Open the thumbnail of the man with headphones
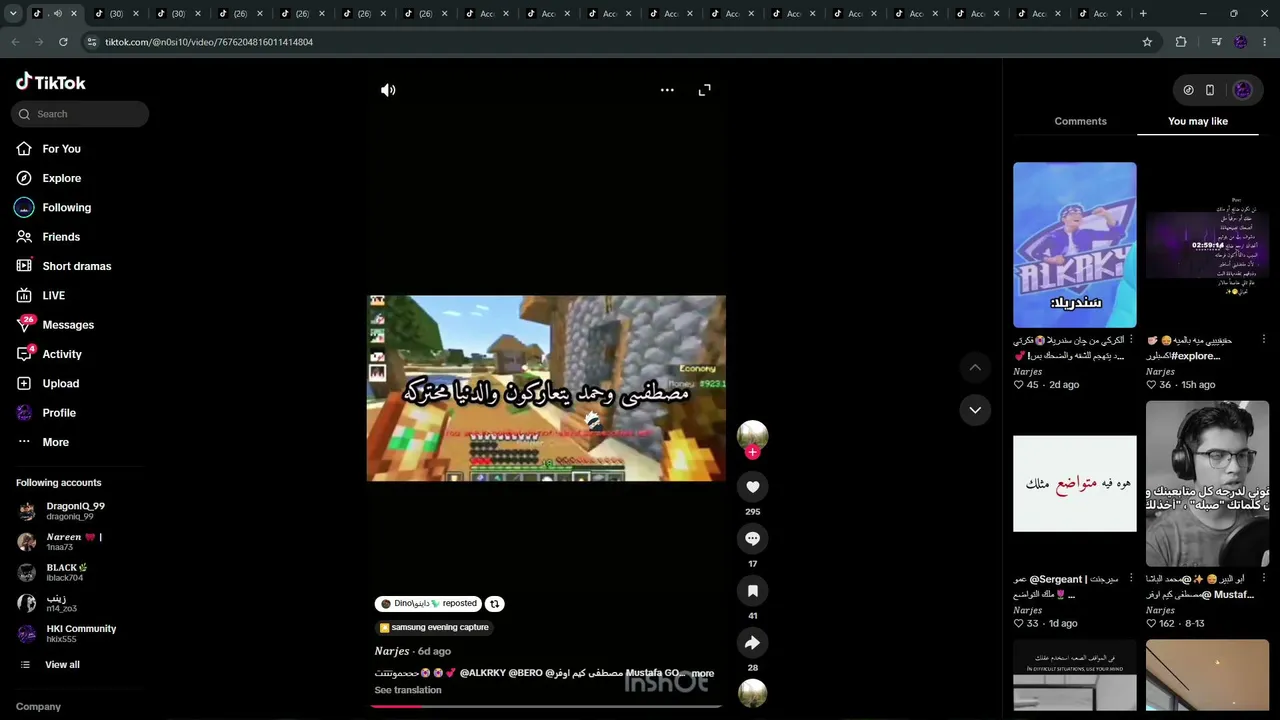Screen dimensions: 1280x720 (1207, 484)
